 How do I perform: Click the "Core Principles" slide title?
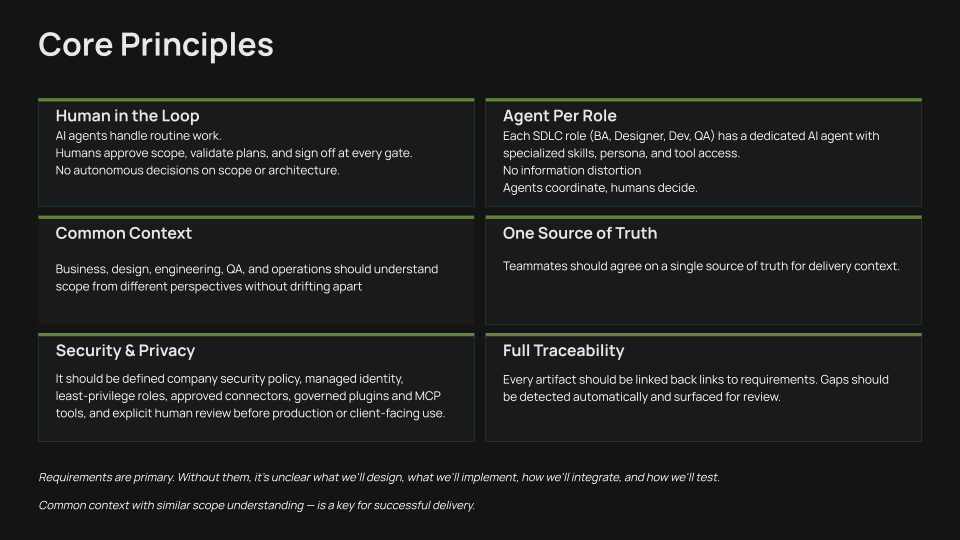[155, 45]
